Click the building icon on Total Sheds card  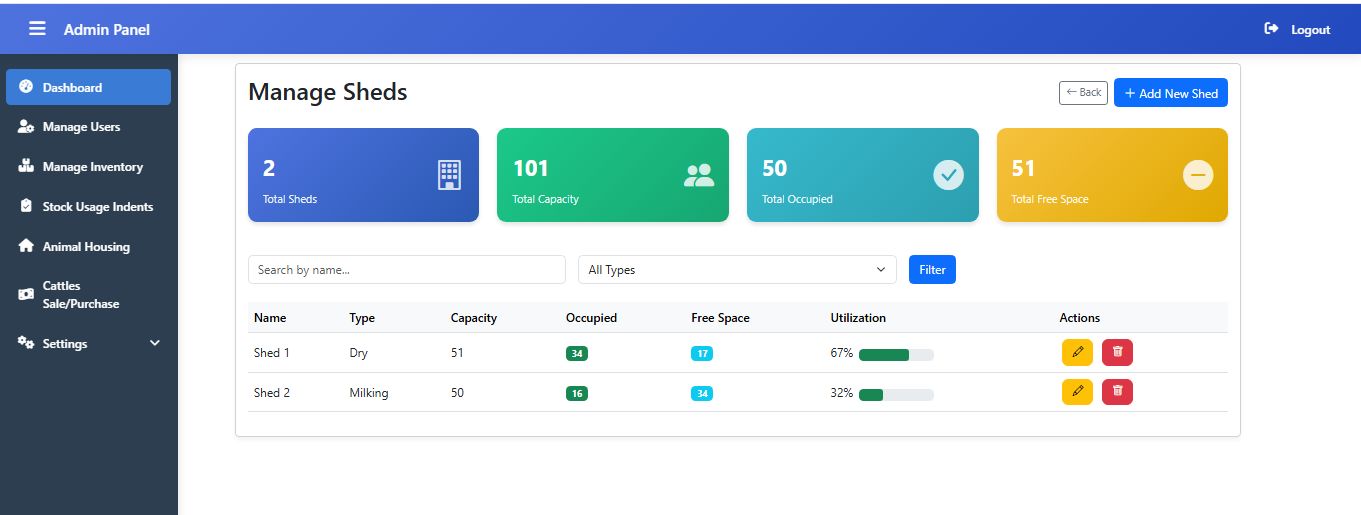coord(450,175)
